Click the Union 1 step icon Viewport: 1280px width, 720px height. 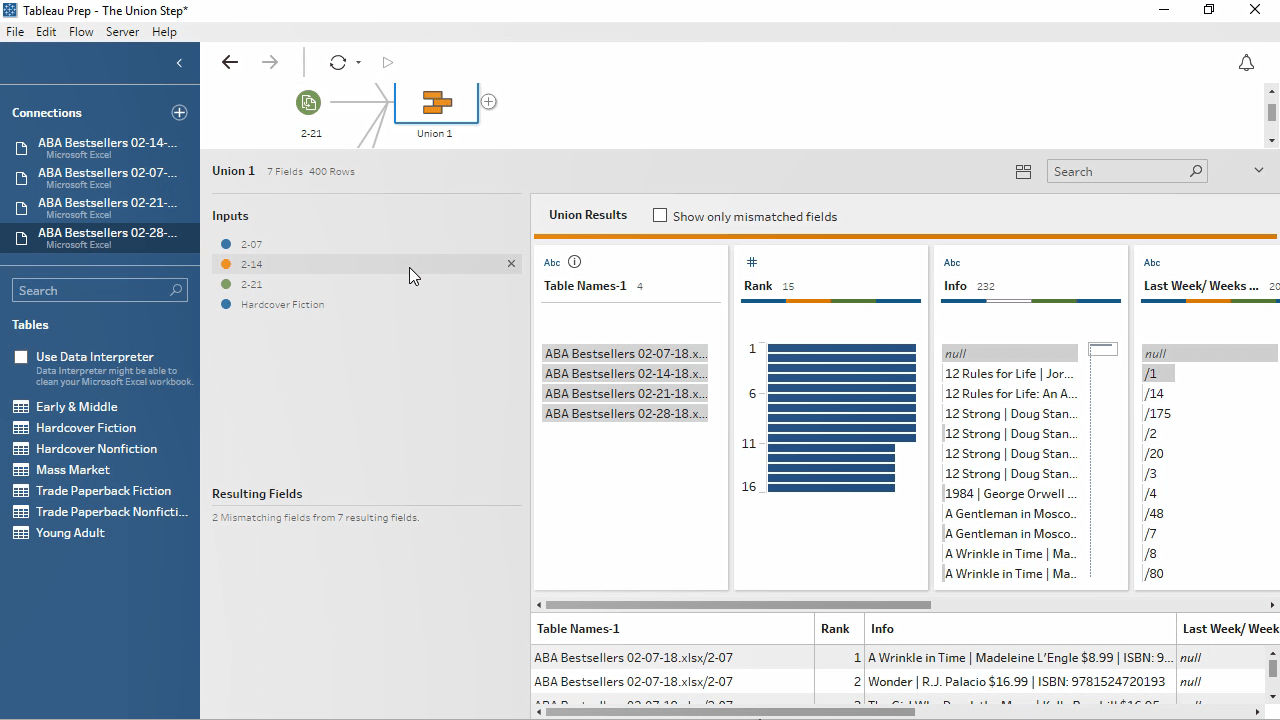coord(436,102)
